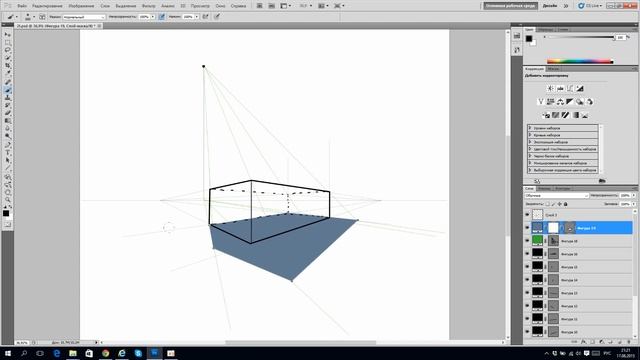Open Google Chrome from the taskbar
The image size is (640, 360).
[105, 353]
